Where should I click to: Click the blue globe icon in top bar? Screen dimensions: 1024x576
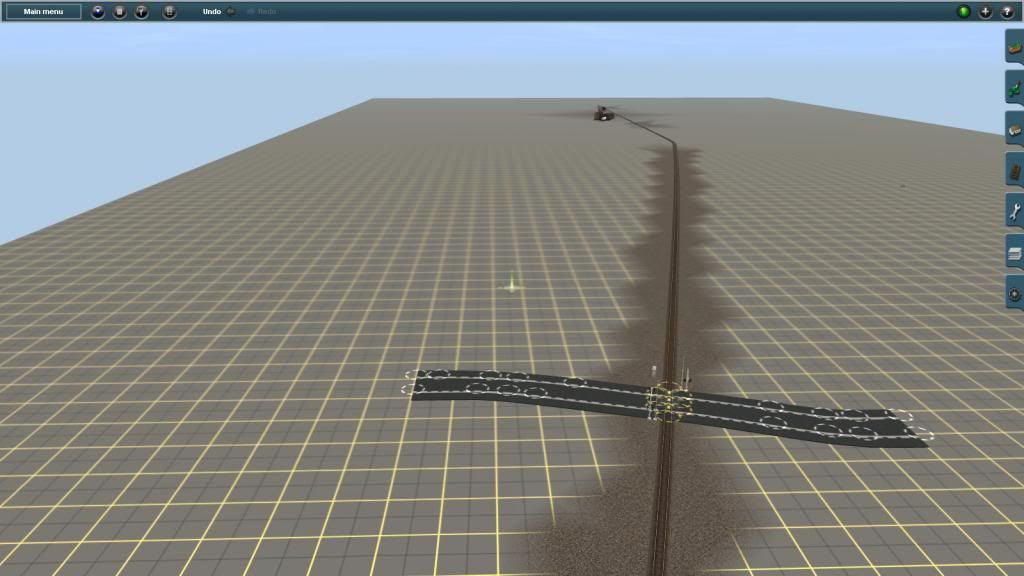coord(97,12)
